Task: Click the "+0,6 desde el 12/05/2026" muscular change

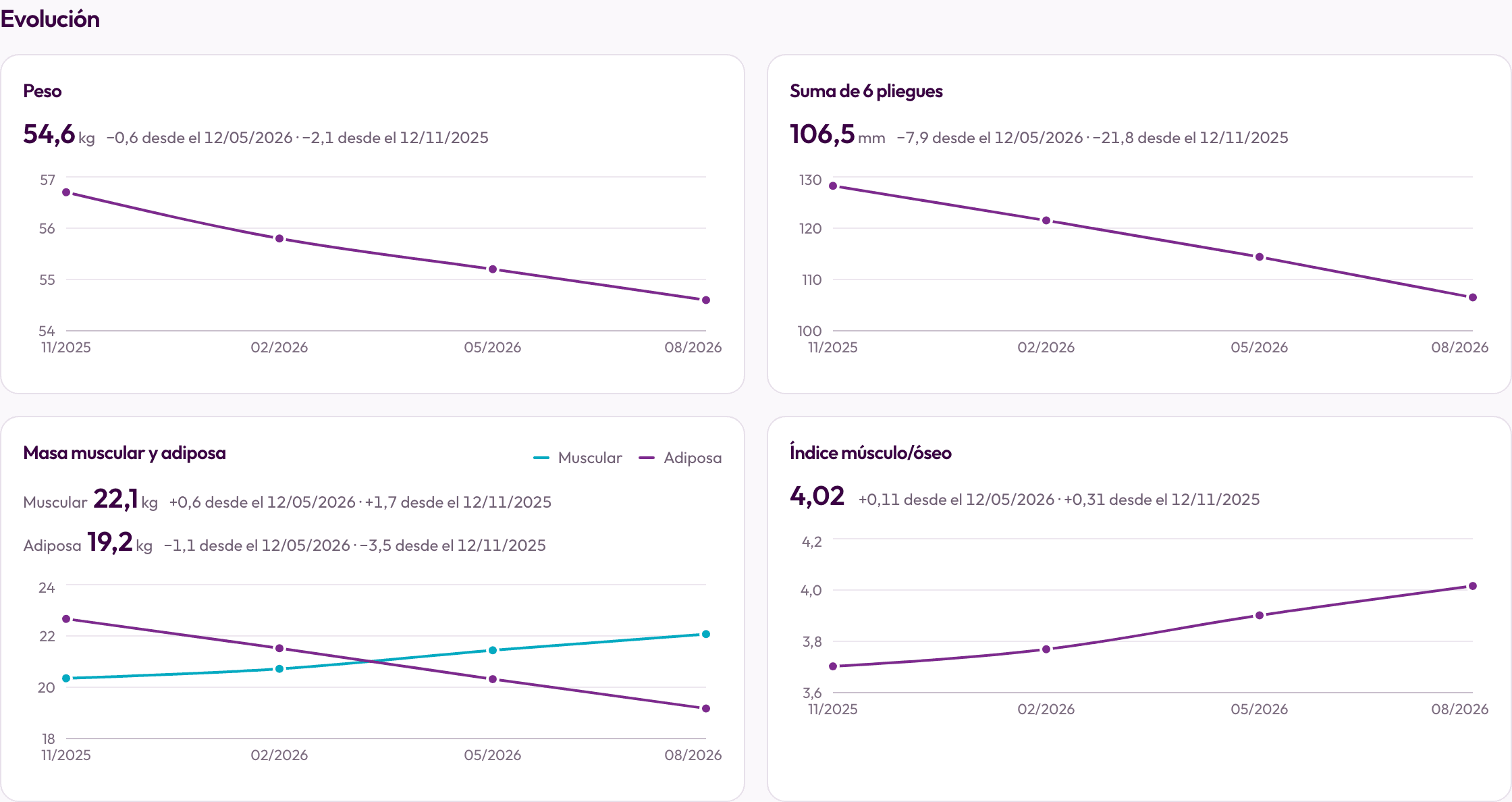Action: point(262,502)
